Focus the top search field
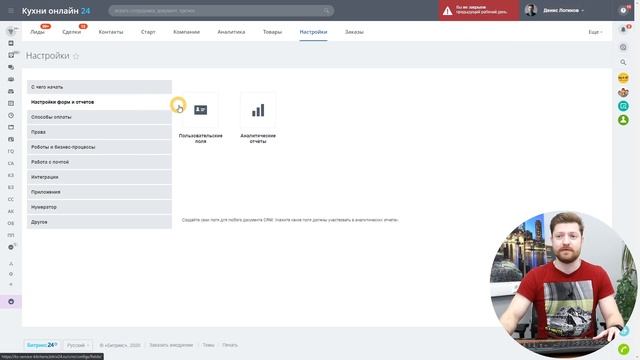The width and height of the screenshot is (640, 360). click(x=221, y=11)
